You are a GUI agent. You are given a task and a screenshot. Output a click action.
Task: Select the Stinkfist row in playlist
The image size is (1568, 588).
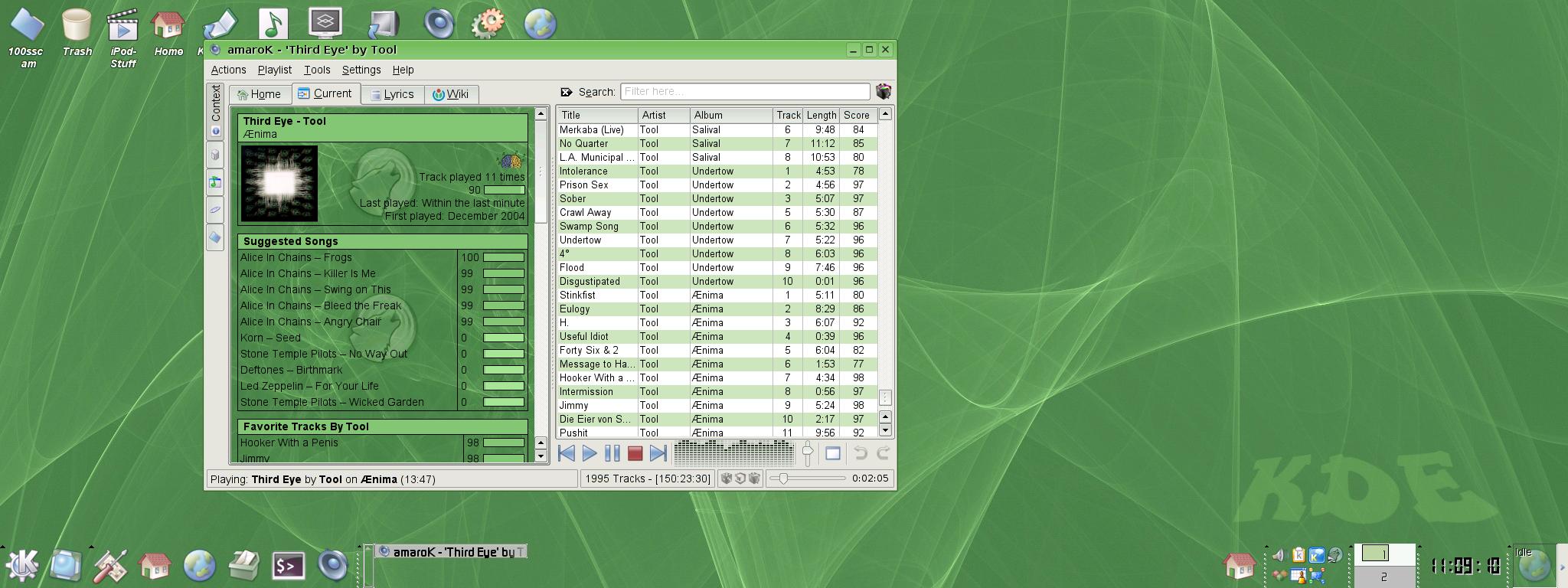[717, 295]
